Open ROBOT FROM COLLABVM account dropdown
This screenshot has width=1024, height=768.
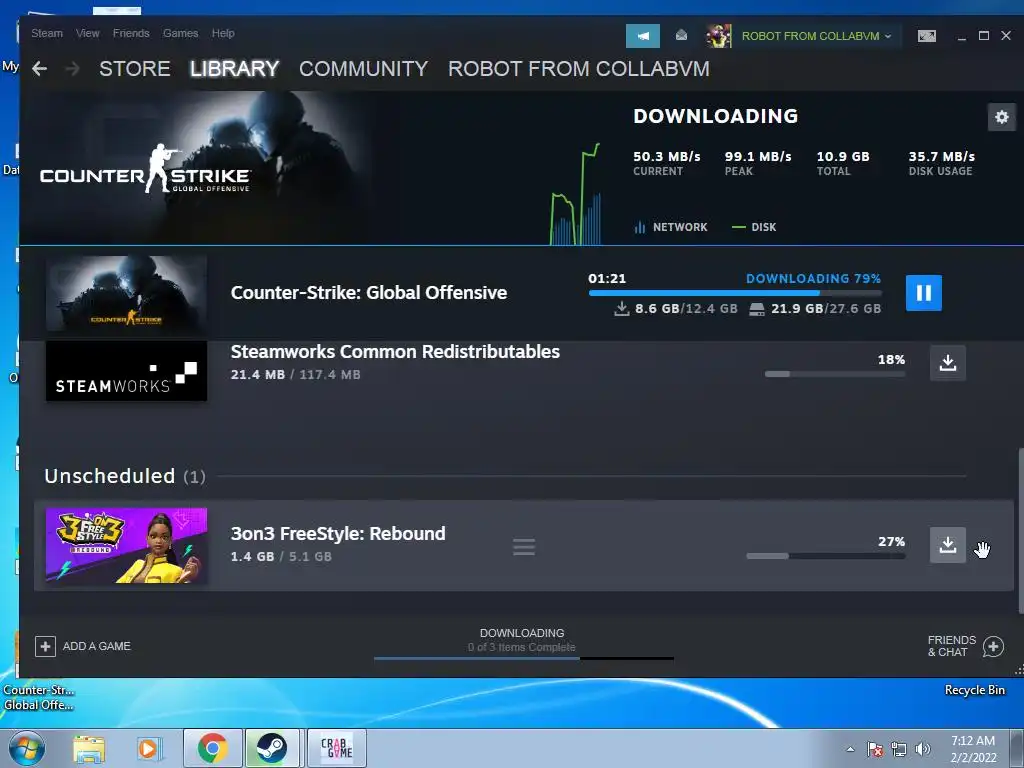[816, 36]
